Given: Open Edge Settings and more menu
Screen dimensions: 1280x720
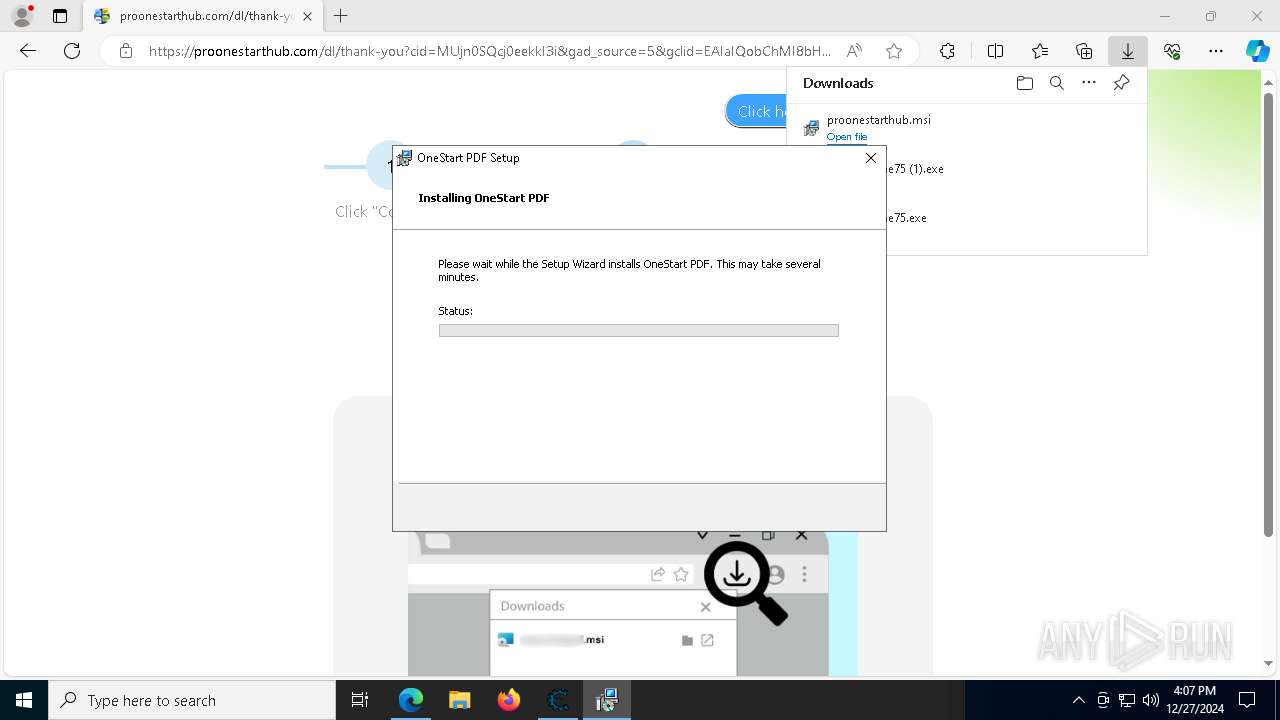Looking at the screenshot, I should click(1215, 51).
